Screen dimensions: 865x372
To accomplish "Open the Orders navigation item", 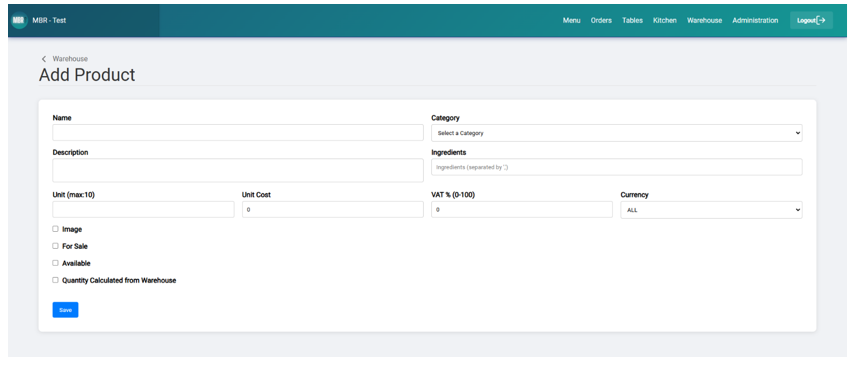I will tap(601, 20).
